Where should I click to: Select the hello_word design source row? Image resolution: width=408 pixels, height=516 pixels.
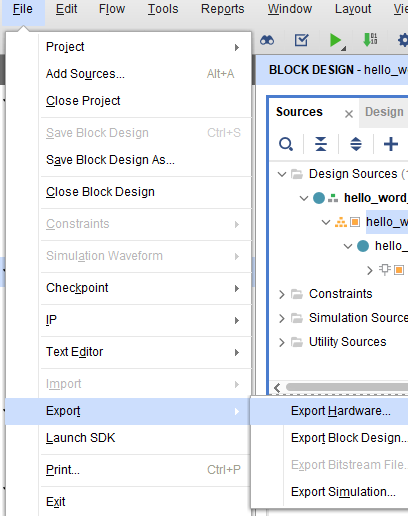(376, 198)
